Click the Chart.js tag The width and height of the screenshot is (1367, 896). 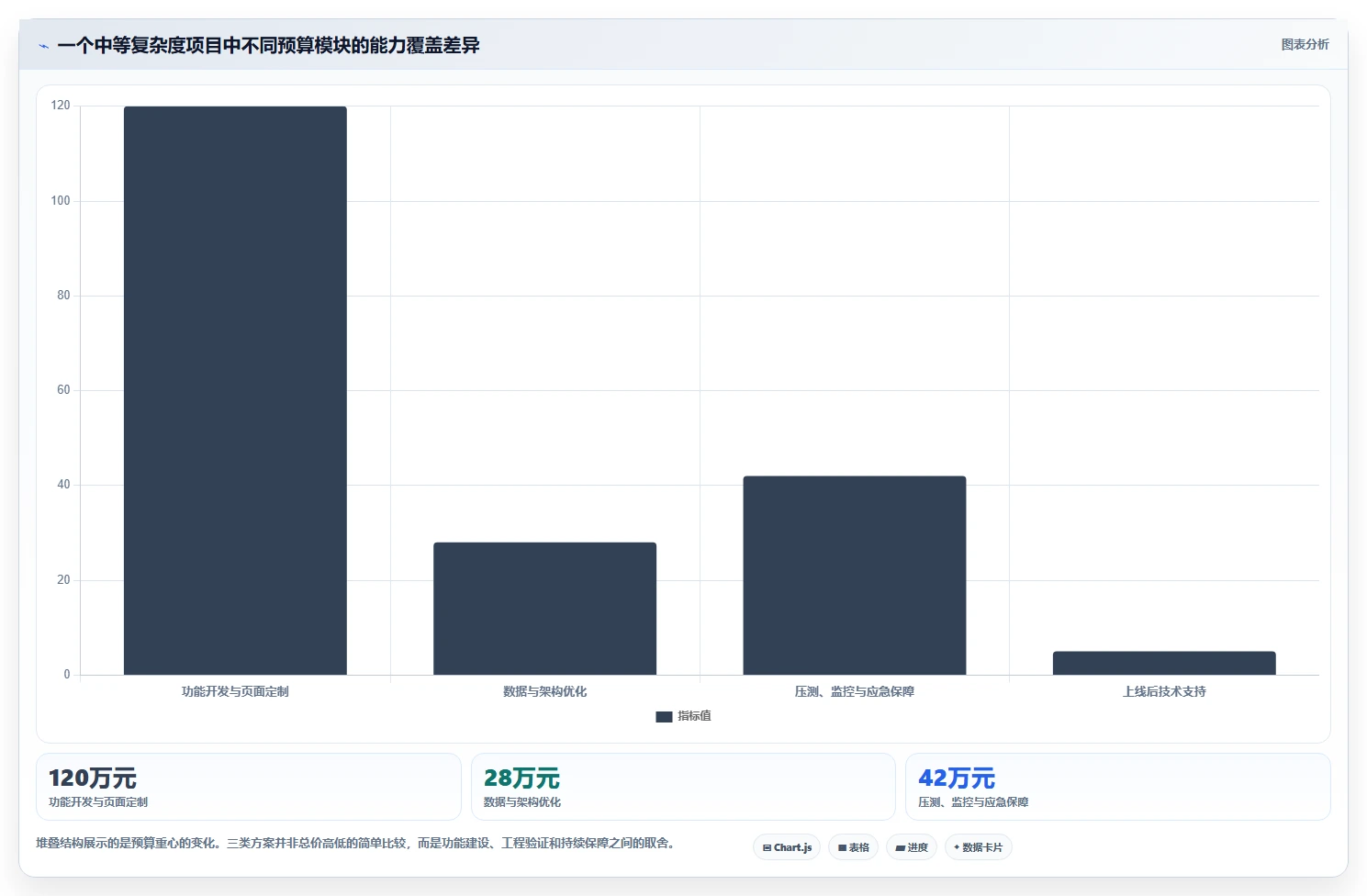787,847
